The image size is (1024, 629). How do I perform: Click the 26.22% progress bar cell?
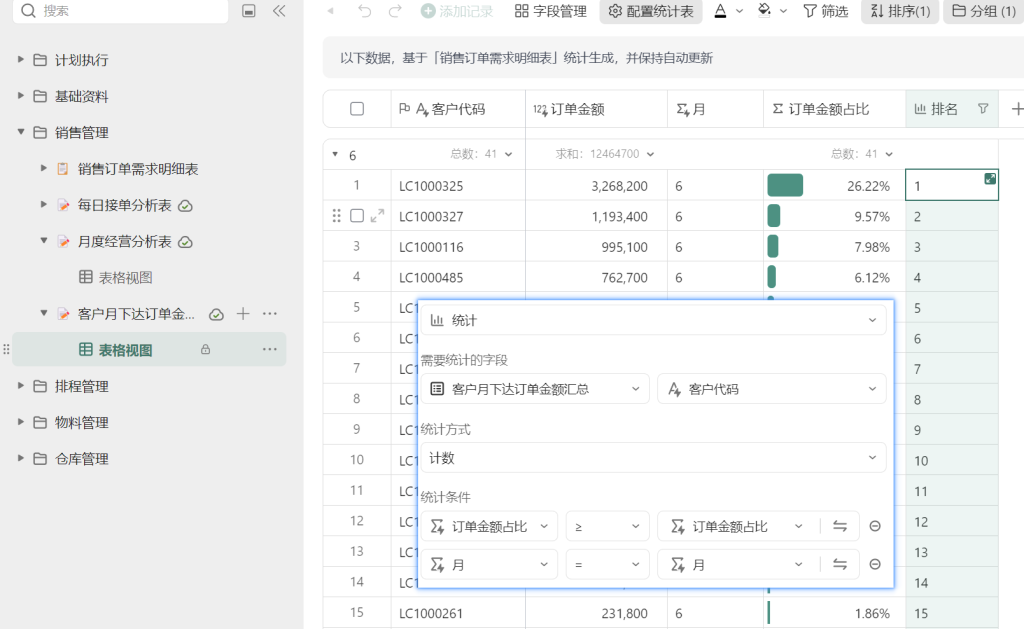[x=834, y=185]
